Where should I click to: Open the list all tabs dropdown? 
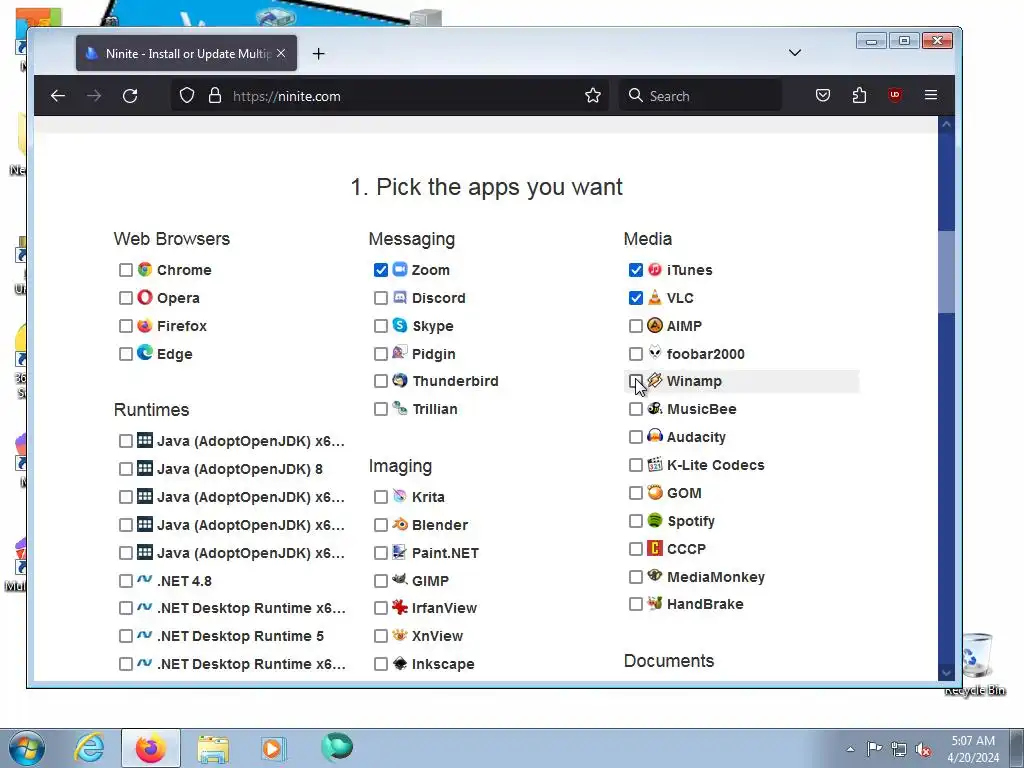[x=795, y=53]
